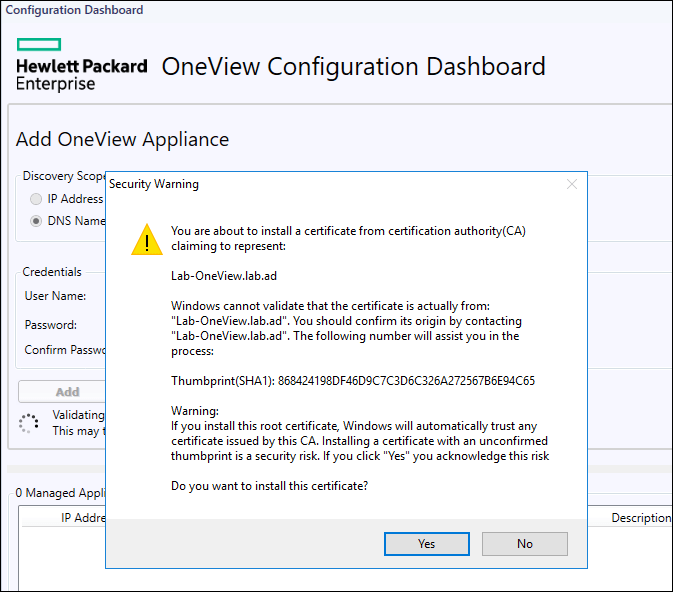Click the Hewlett Packard Enterprise logo
The image size is (673, 592).
click(82, 65)
